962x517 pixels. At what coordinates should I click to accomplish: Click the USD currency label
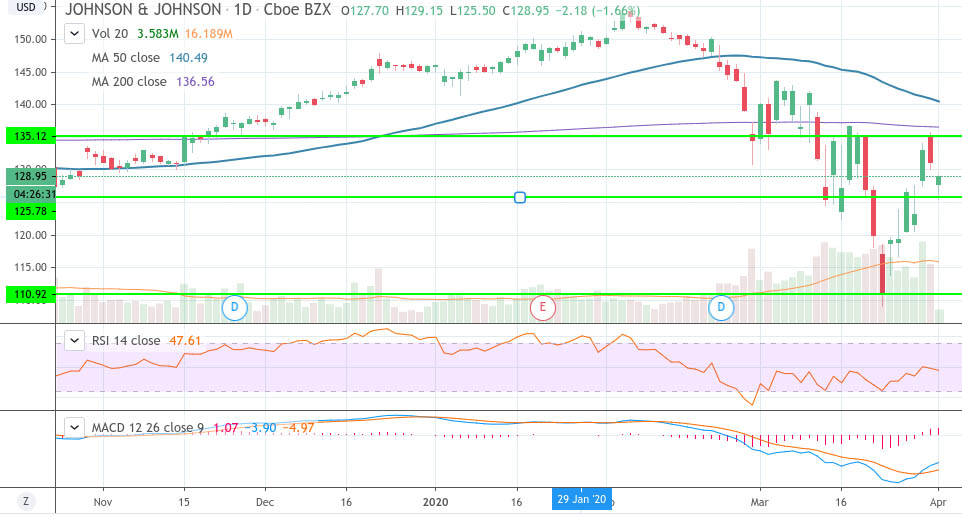click(26, 7)
